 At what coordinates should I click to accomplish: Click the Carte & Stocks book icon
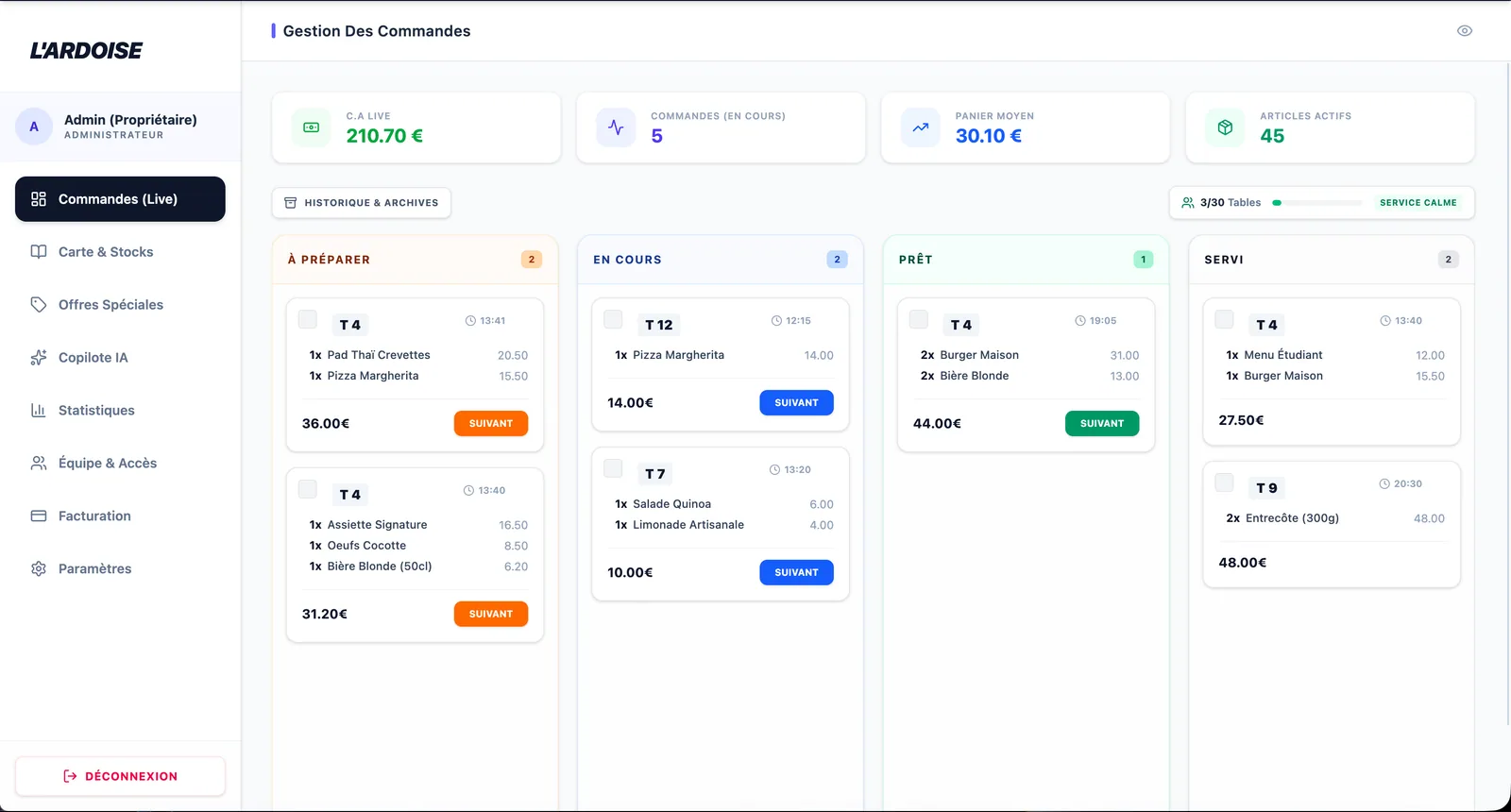click(x=39, y=252)
